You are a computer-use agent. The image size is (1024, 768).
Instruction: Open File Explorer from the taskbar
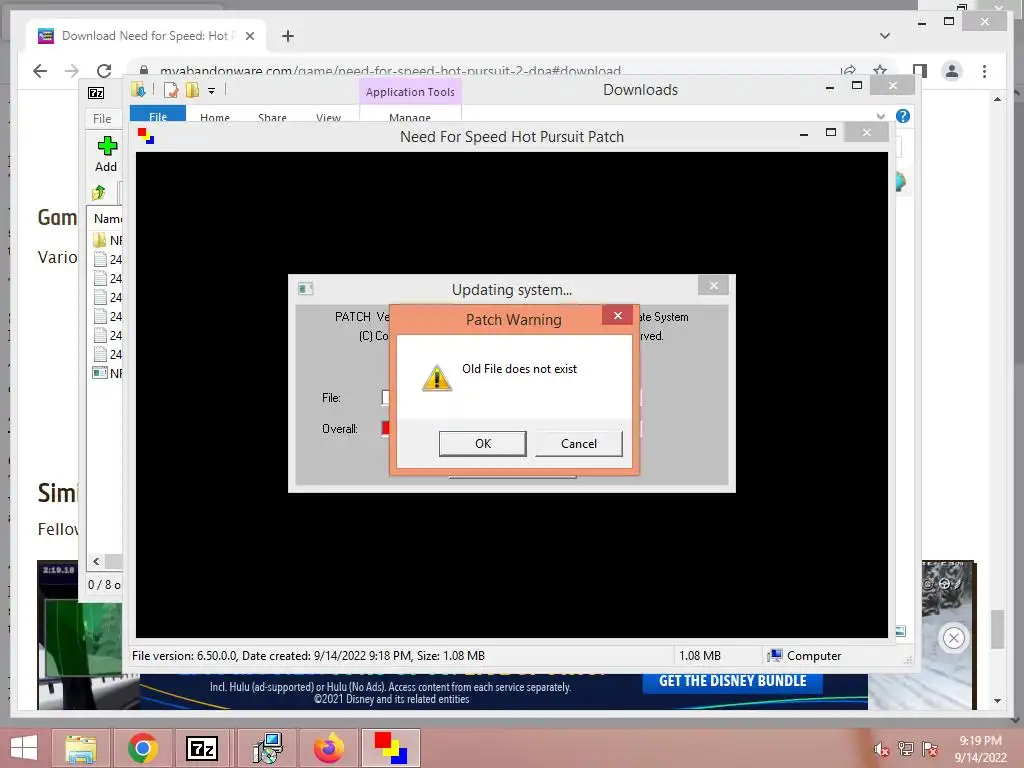coord(81,748)
